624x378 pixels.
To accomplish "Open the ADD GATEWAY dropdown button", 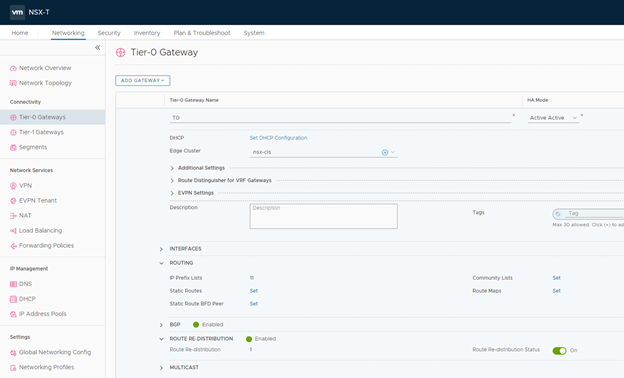I will [143, 80].
